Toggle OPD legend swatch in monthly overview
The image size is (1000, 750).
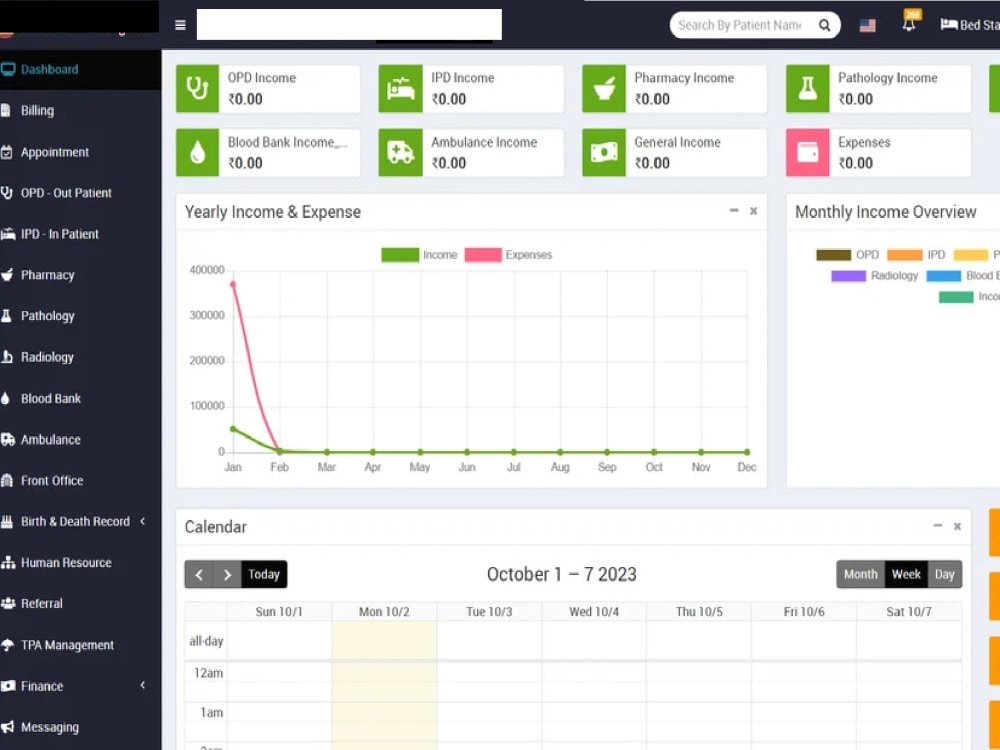point(834,255)
